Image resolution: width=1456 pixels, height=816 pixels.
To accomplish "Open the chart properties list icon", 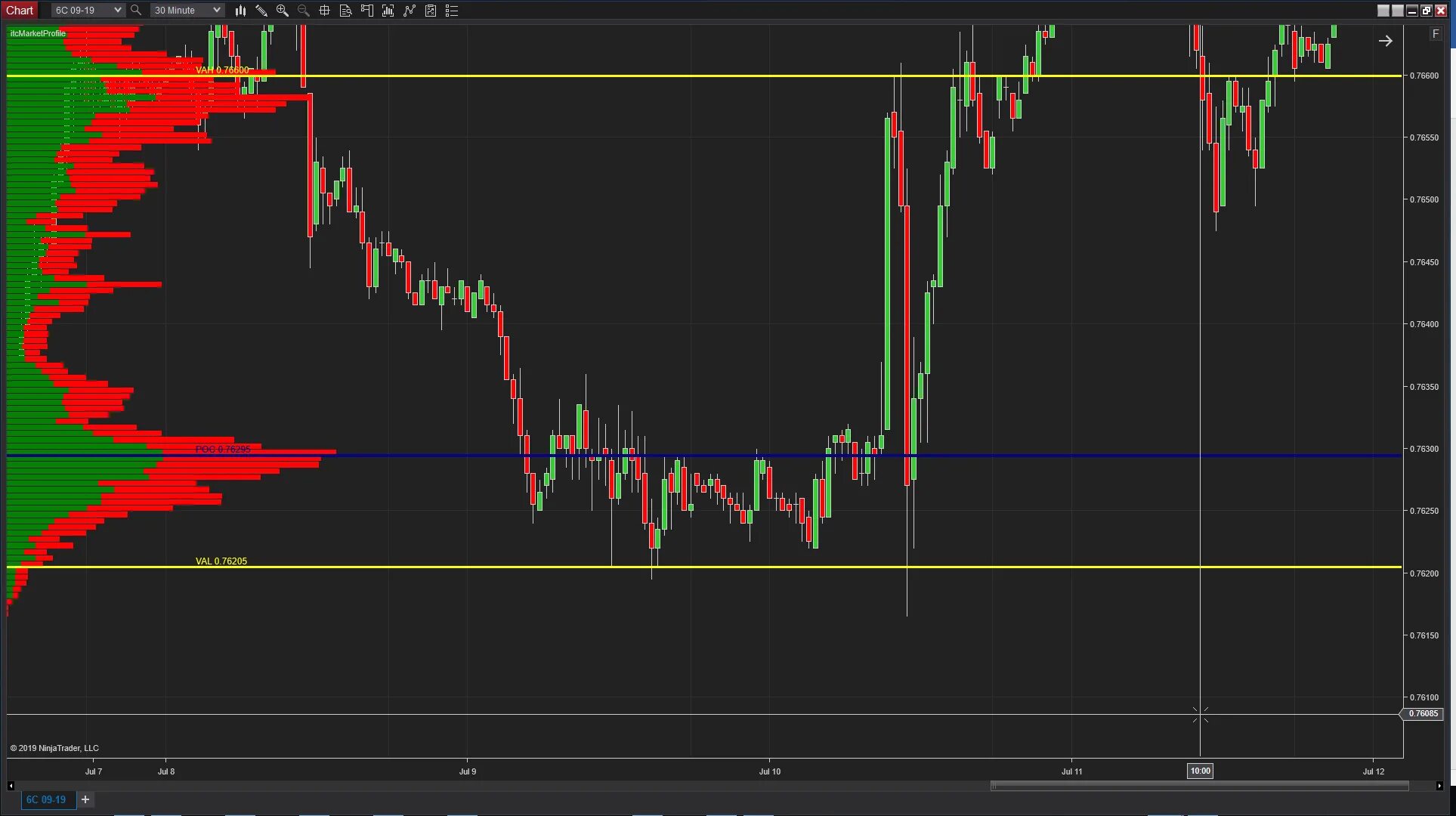I will click(451, 11).
